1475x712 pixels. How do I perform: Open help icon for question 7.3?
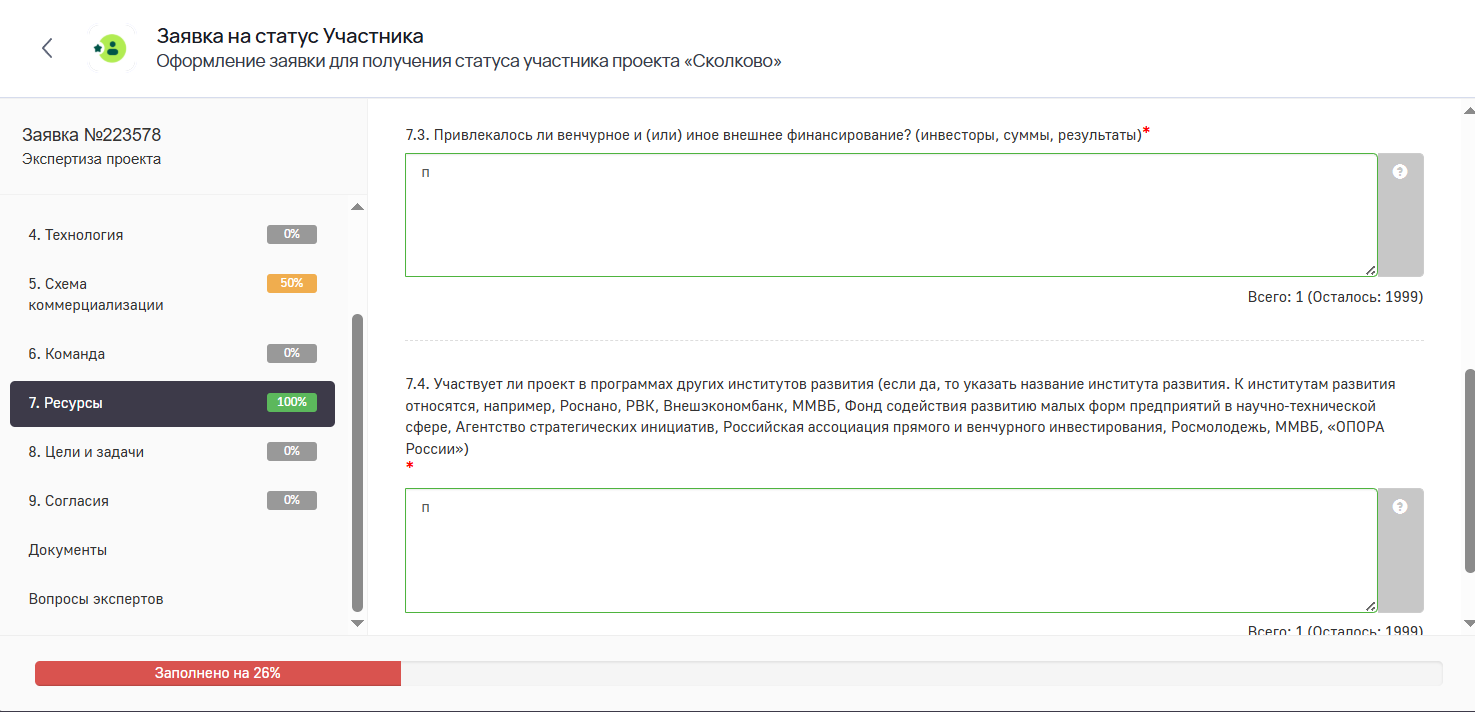click(1400, 171)
